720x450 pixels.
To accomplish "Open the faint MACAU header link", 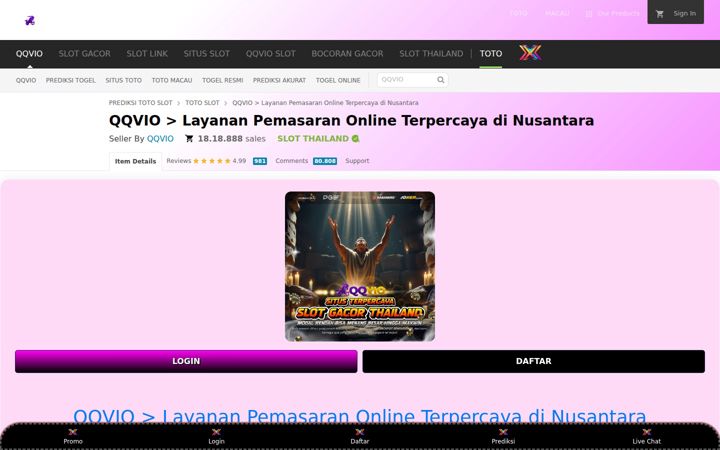I will click(557, 14).
